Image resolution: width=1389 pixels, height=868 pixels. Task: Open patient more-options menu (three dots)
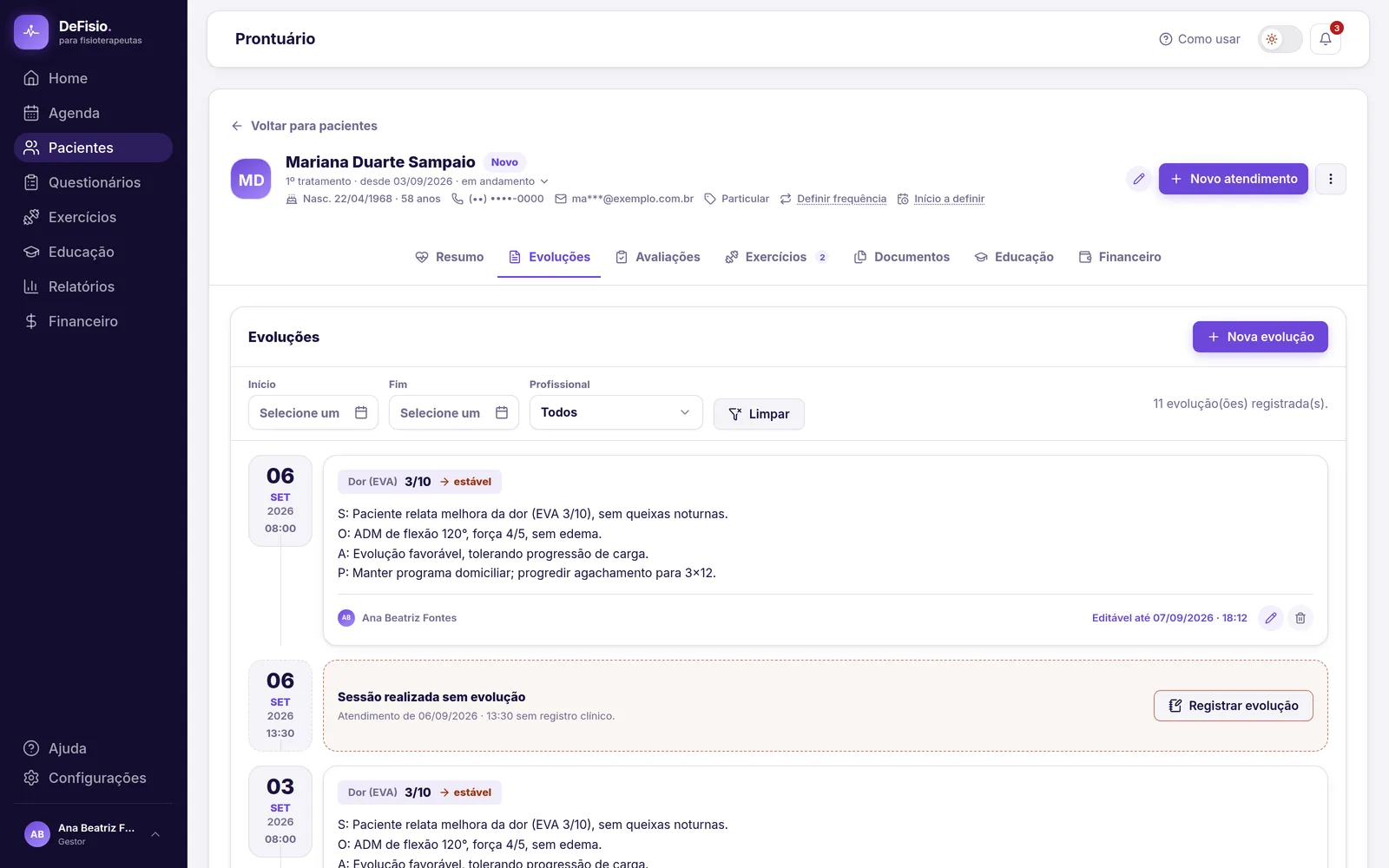click(1331, 179)
